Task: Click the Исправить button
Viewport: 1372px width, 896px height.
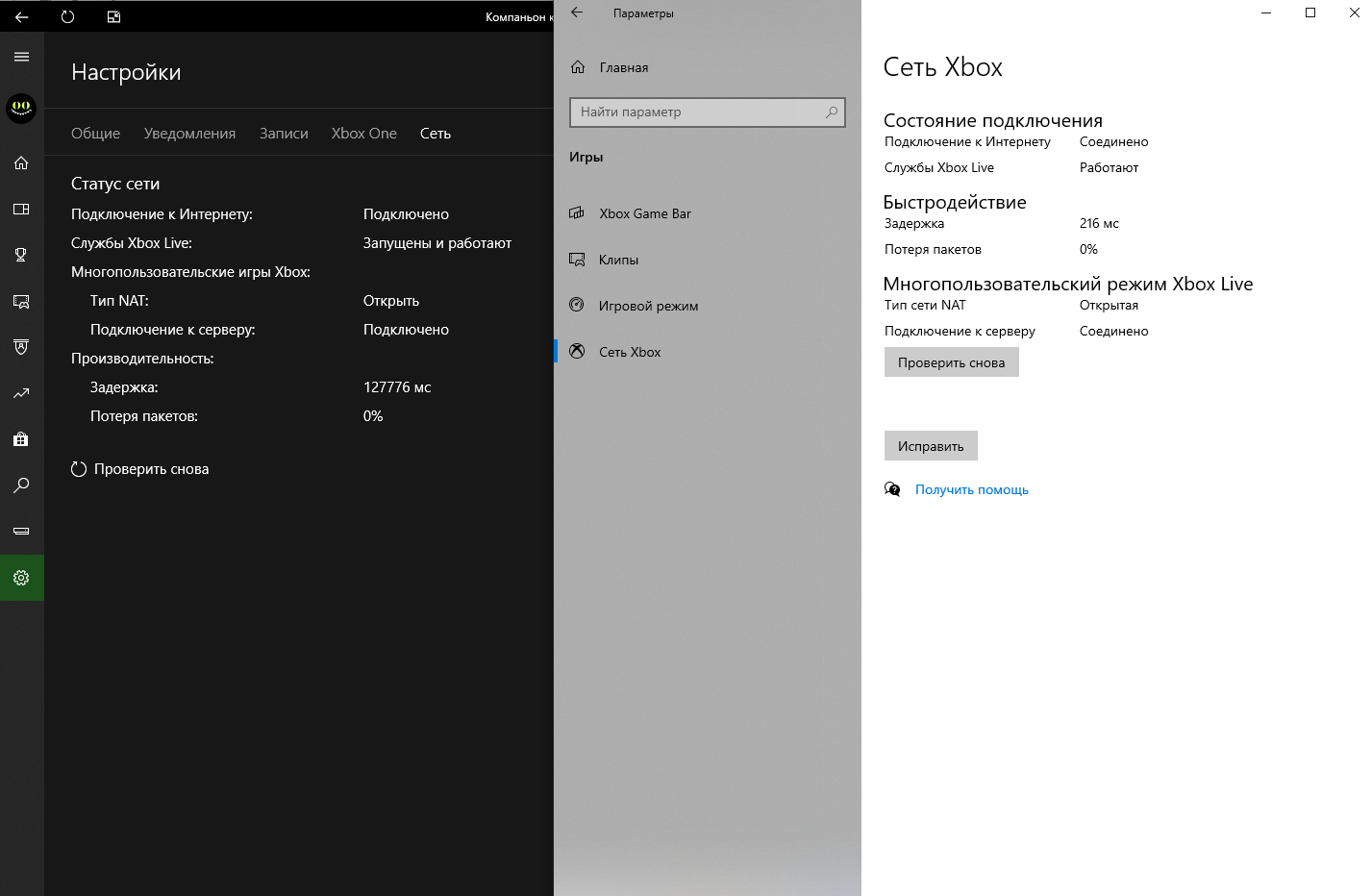Action: pos(931,446)
